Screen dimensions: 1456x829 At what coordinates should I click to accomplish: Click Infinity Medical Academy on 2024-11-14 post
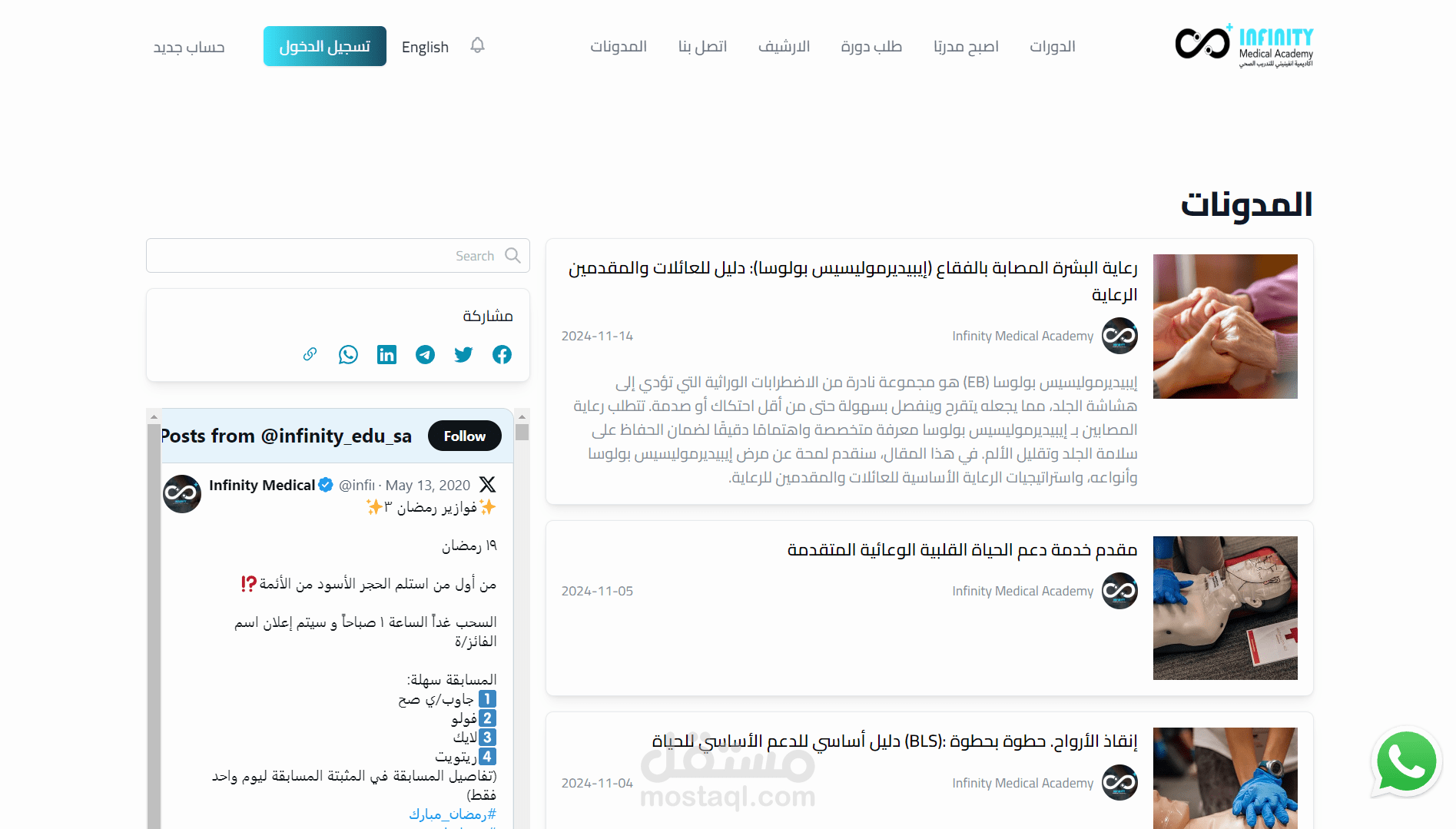coord(1023,336)
